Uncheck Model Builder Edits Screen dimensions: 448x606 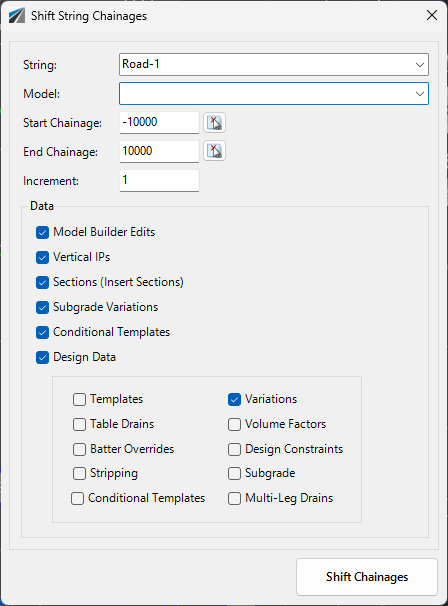point(43,233)
